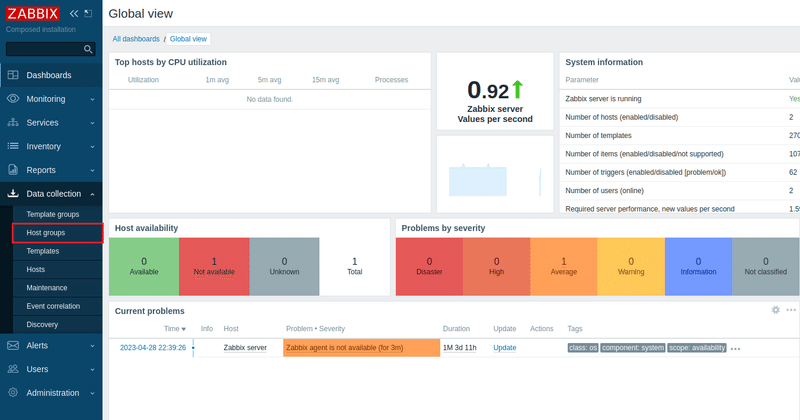Collapse the Data collection menu chevron

coord(92,194)
